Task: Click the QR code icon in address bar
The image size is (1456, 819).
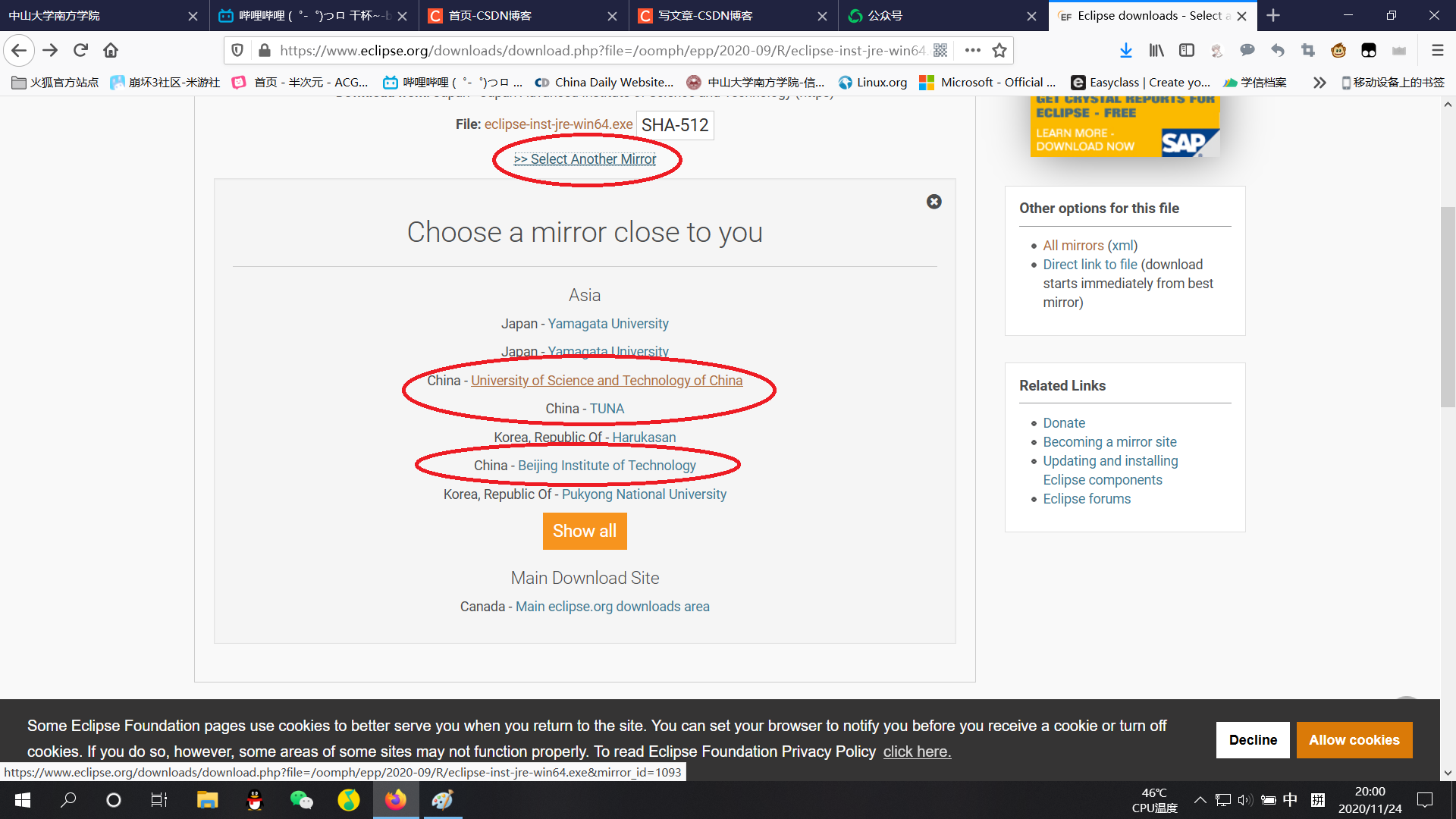Action: (x=940, y=50)
